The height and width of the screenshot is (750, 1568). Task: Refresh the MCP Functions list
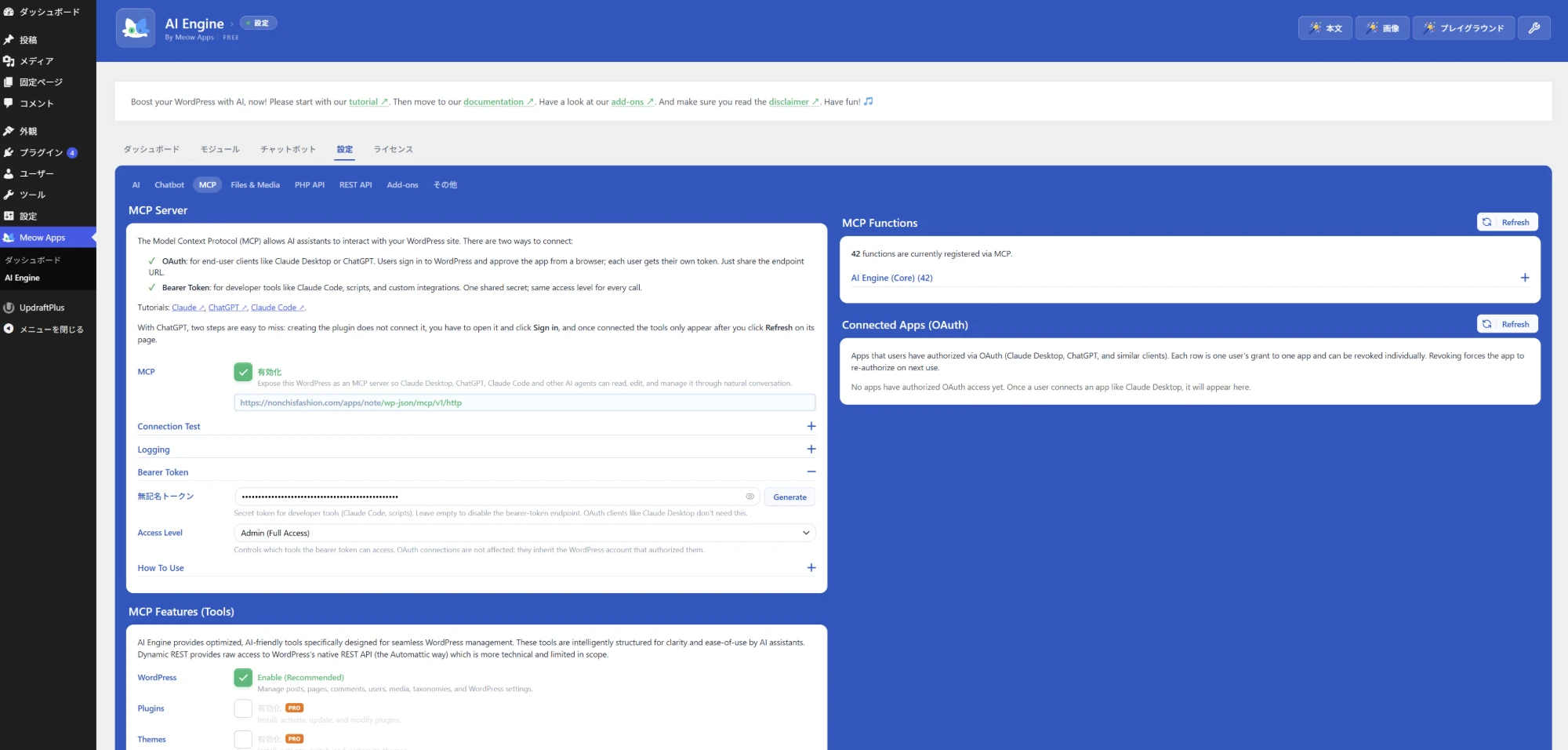point(1508,222)
